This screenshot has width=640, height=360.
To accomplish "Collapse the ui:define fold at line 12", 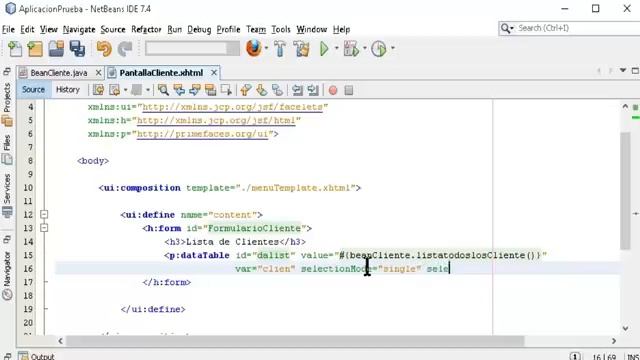I will point(44,214).
